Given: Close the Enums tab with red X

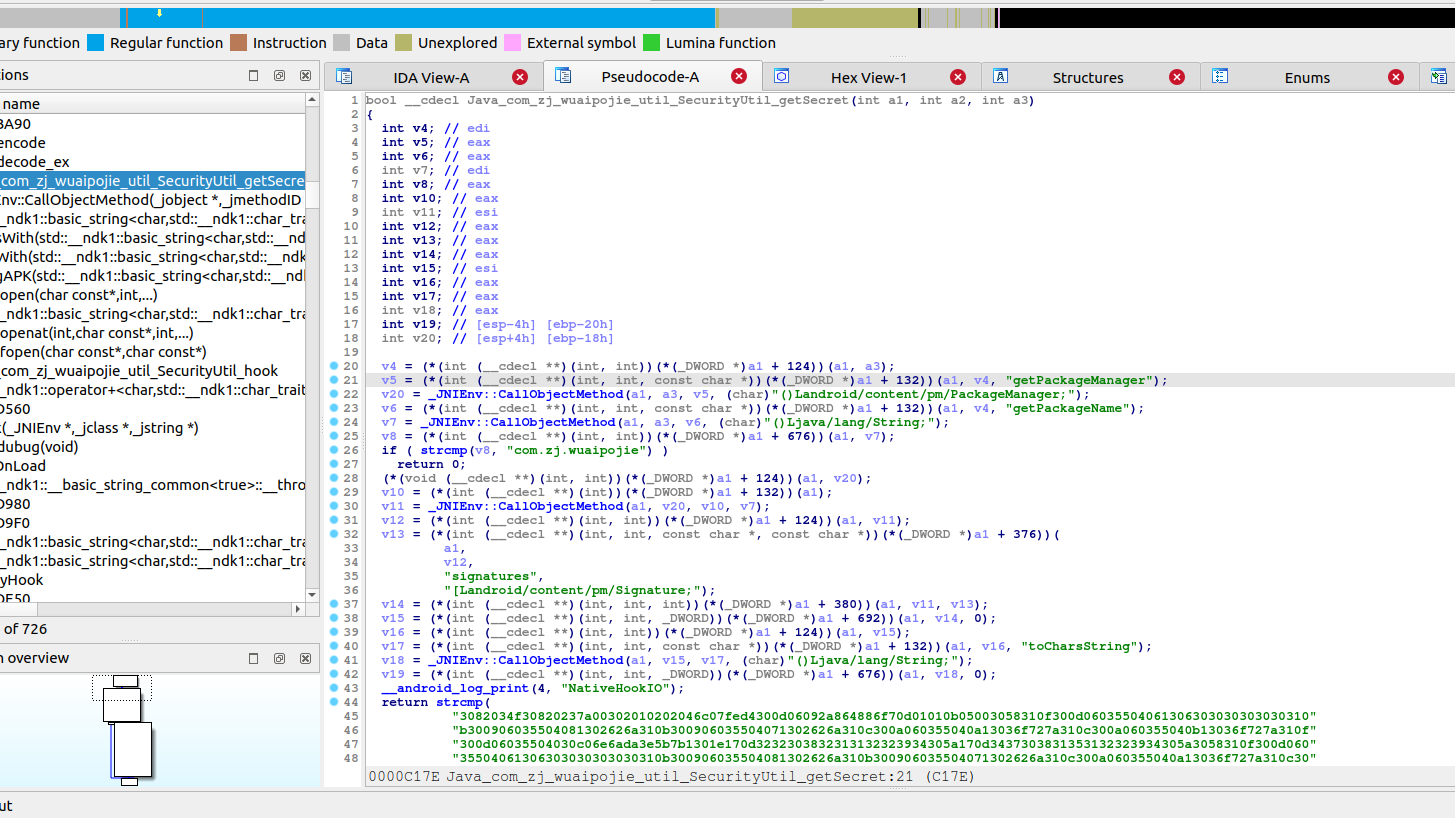Looking at the screenshot, I should 1396,77.
